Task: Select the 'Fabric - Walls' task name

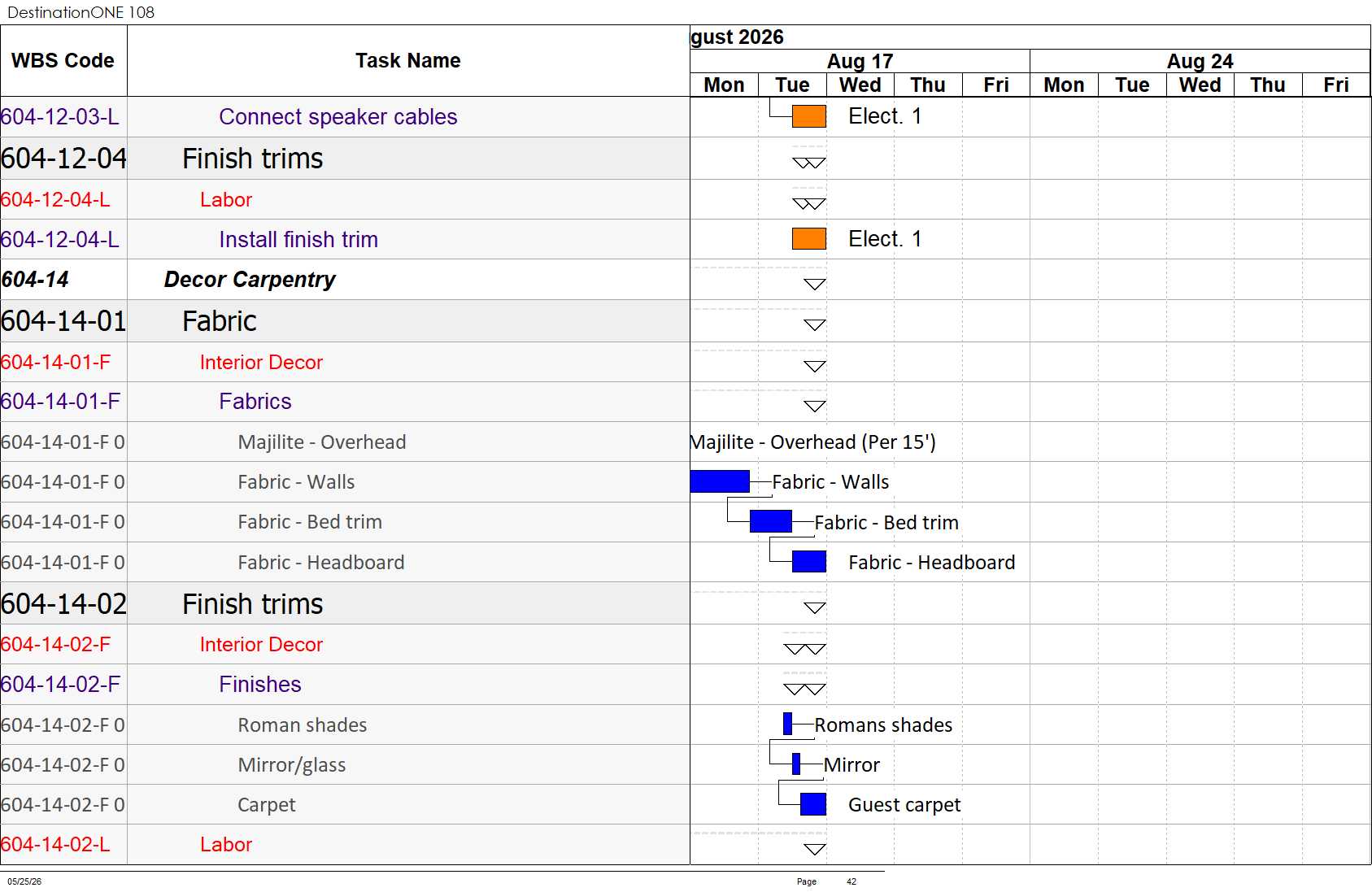Action: tap(296, 481)
